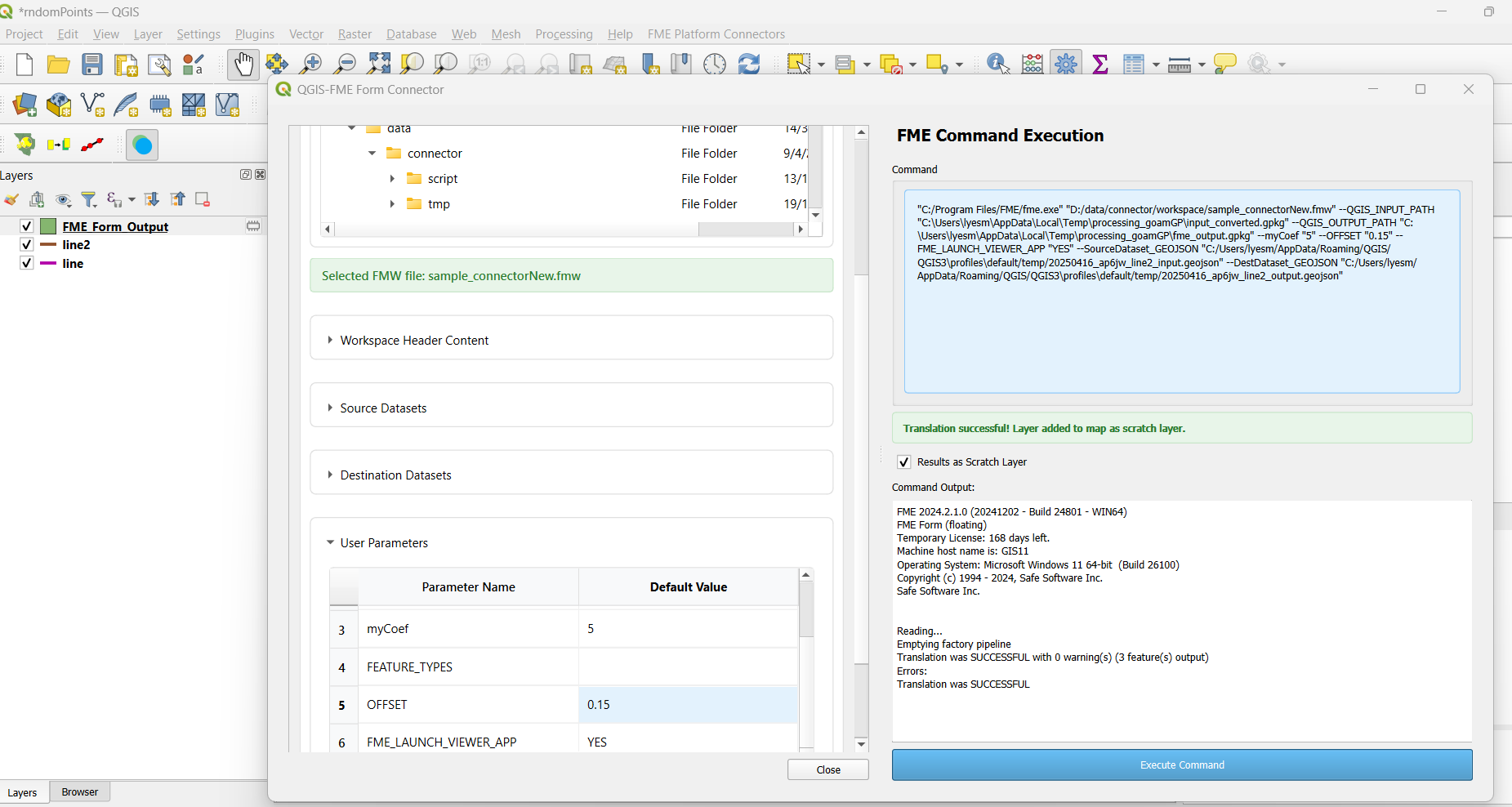Toggle the Processing Toolbox gear icon
This screenshot has height=807, width=1512.
click(x=1066, y=64)
